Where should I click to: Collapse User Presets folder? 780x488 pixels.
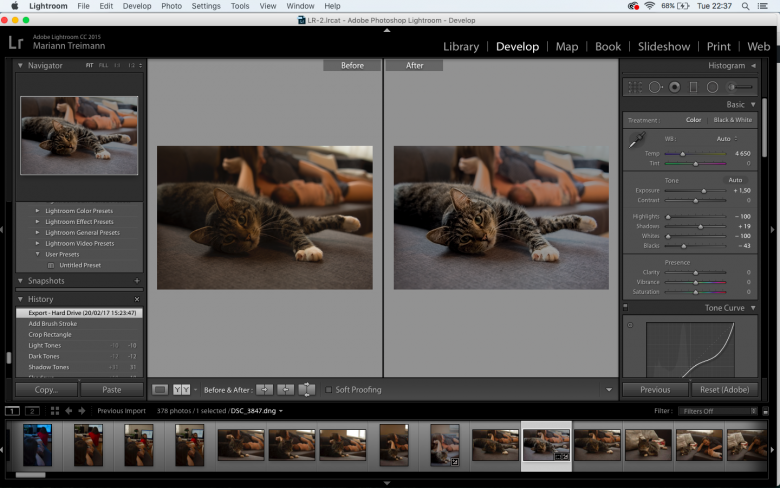(x=37, y=254)
